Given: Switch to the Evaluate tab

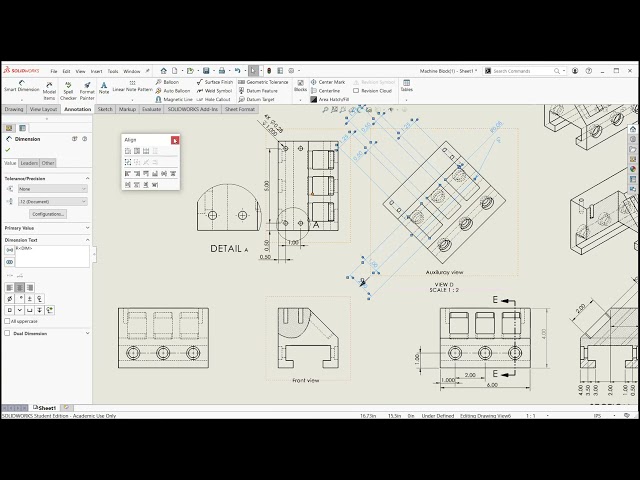Looking at the screenshot, I should 151,109.
